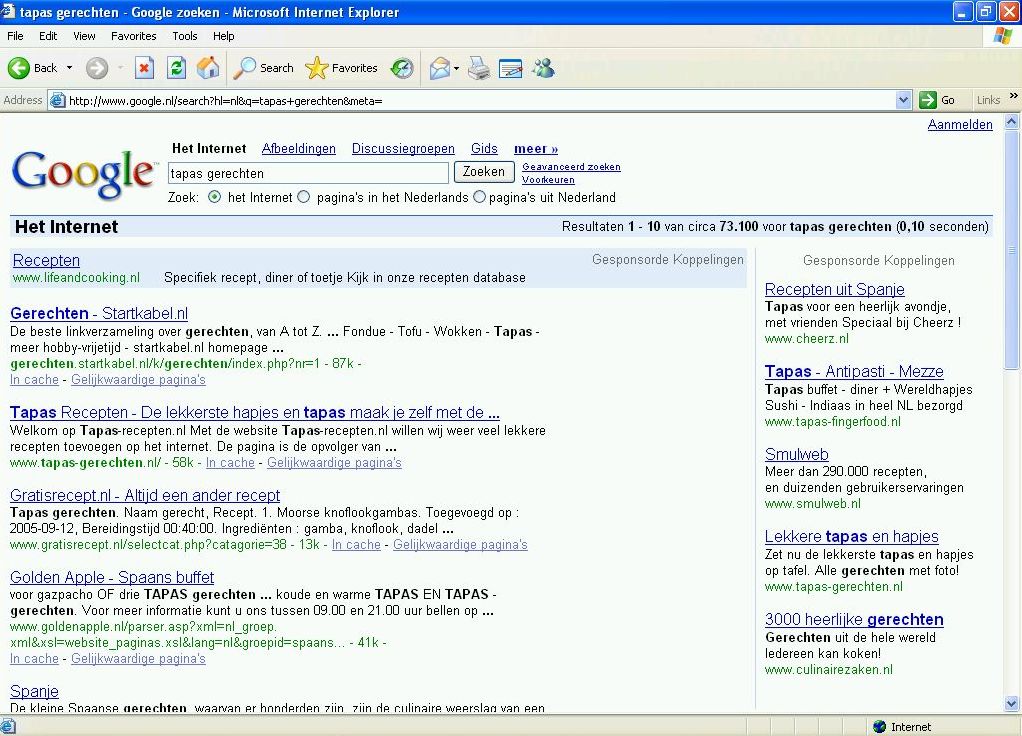Click the status bar page icon
1022x736 pixels.
point(7,726)
